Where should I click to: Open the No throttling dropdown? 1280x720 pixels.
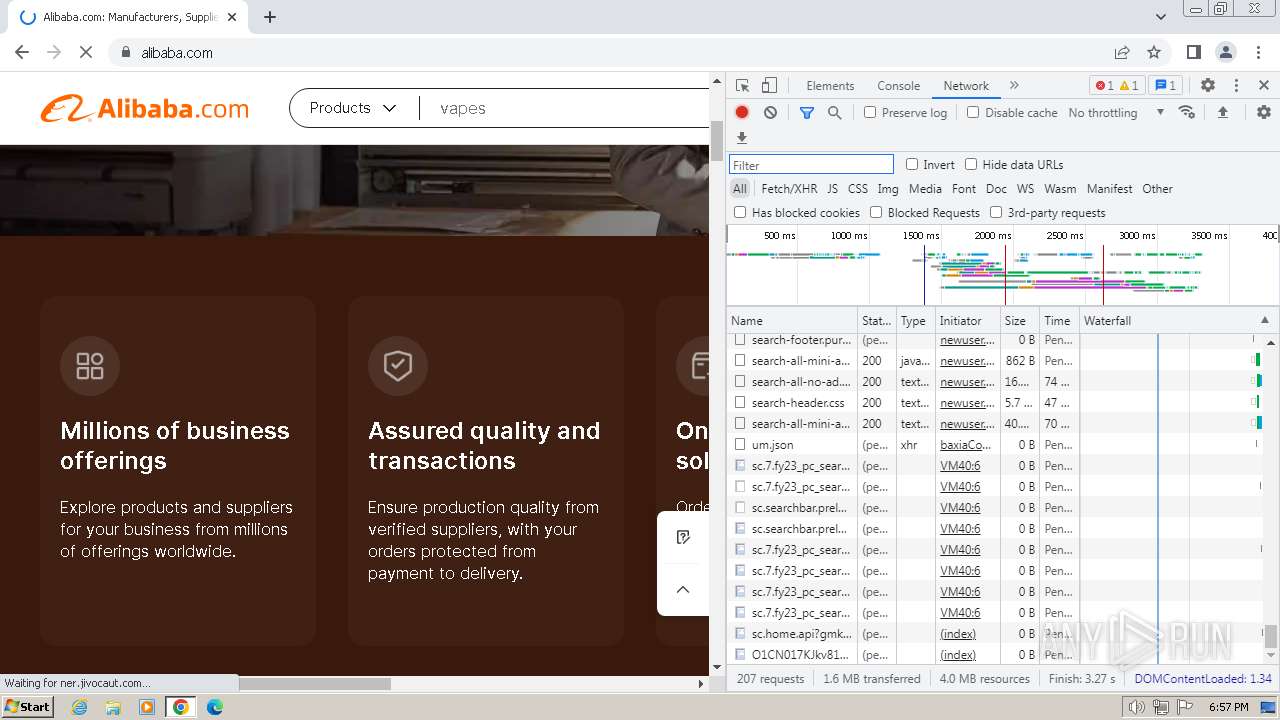coord(1116,113)
